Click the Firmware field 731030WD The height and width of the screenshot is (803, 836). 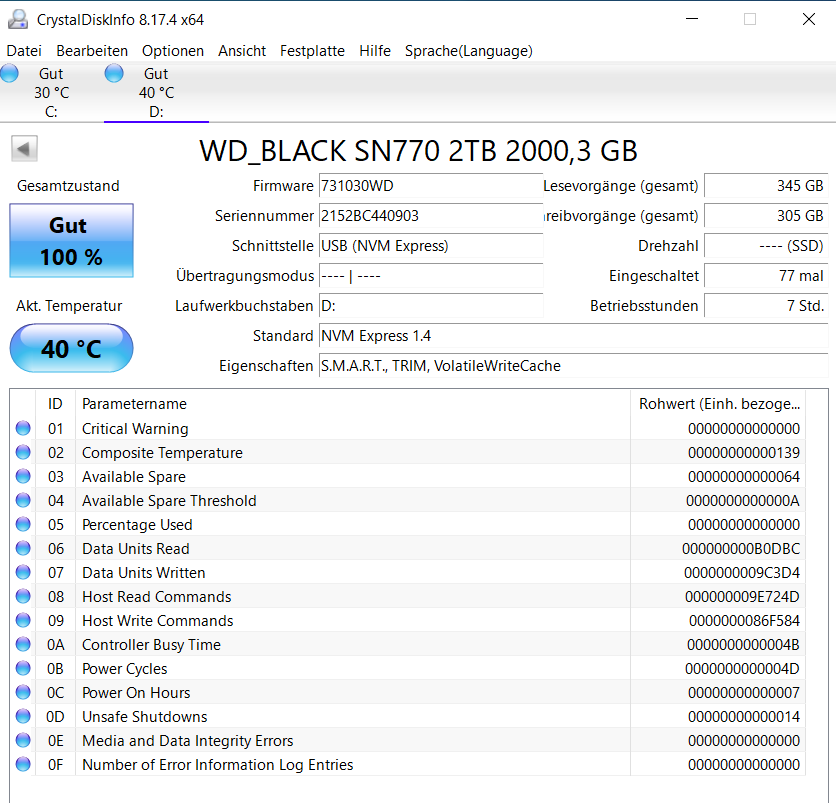(x=431, y=186)
